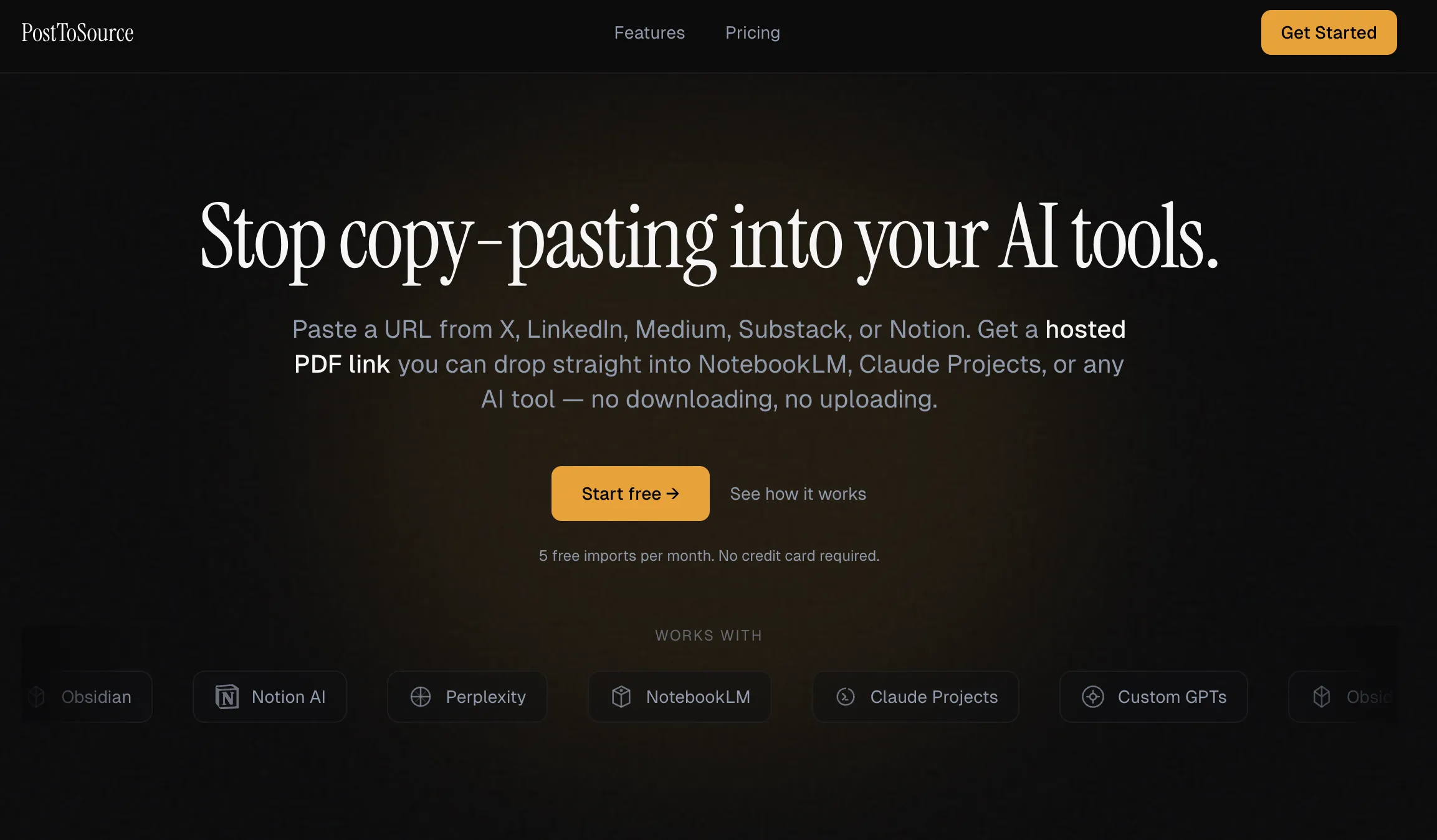This screenshot has width=1437, height=840.
Task: Click the Get Started button
Action: 1329,32
